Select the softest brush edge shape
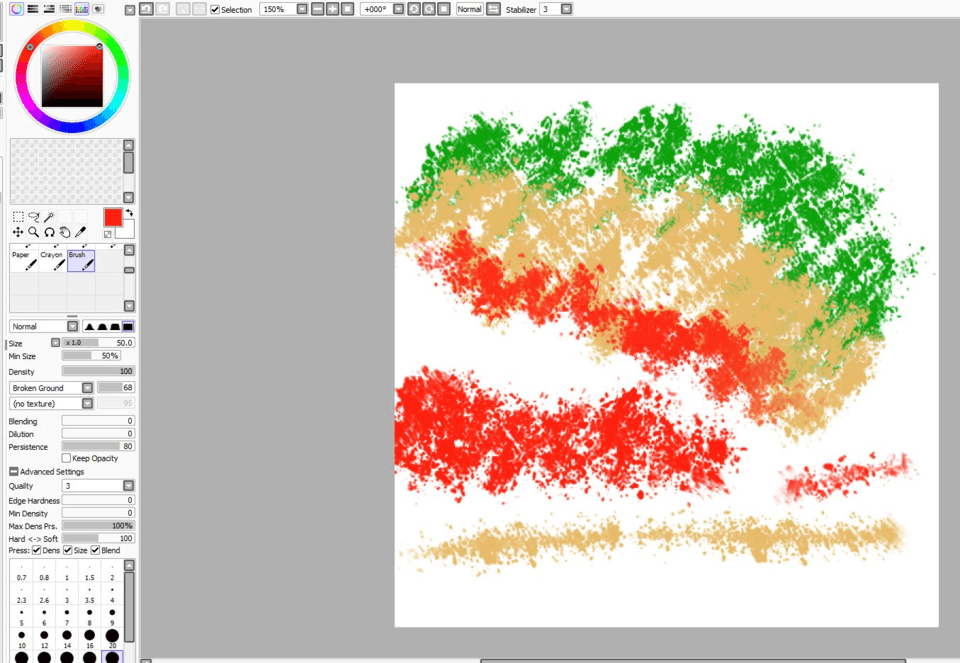Image resolution: width=960 pixels, height=663 pixels. [x=89, y=326]
